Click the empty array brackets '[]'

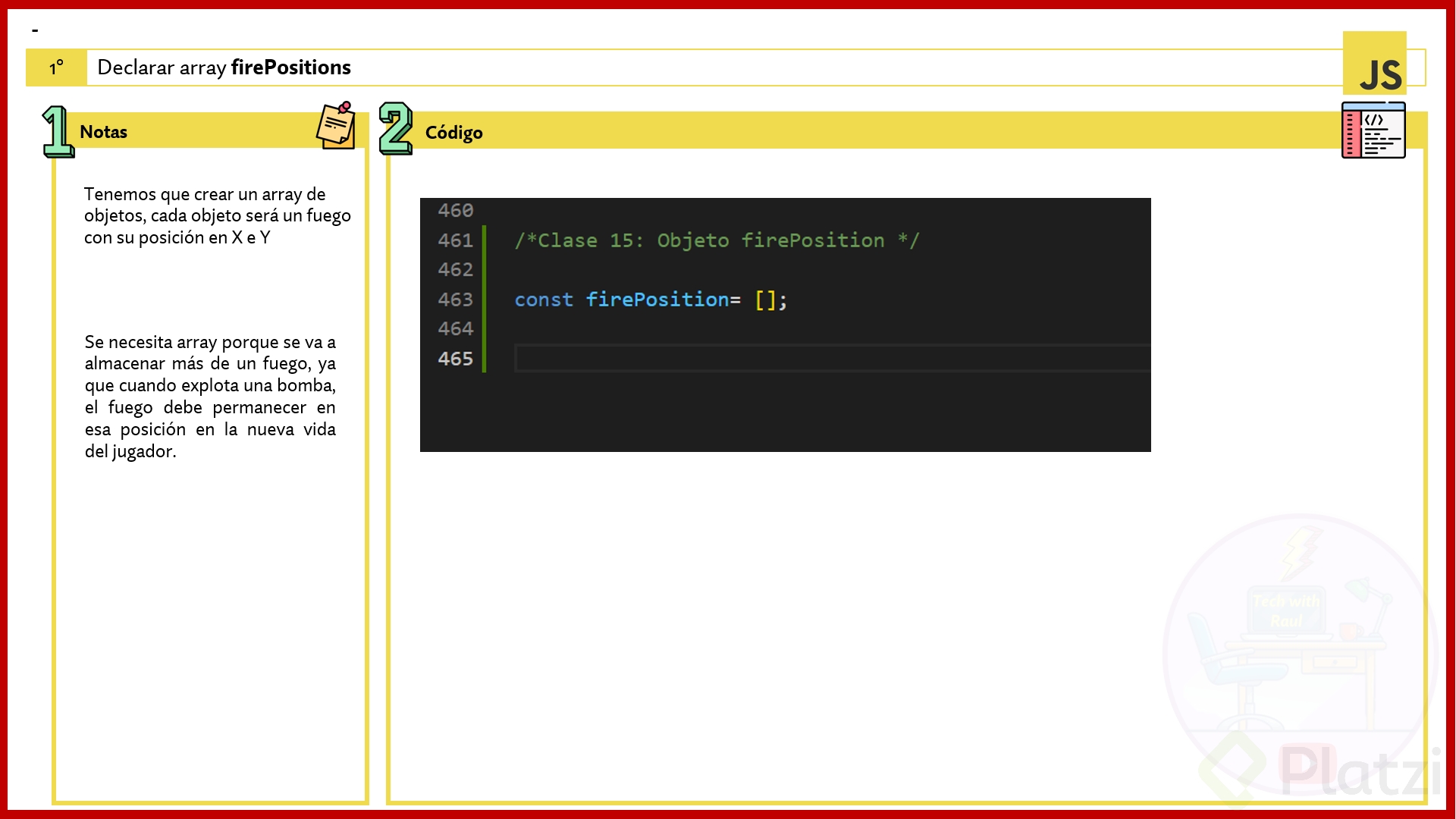(766, 300)
